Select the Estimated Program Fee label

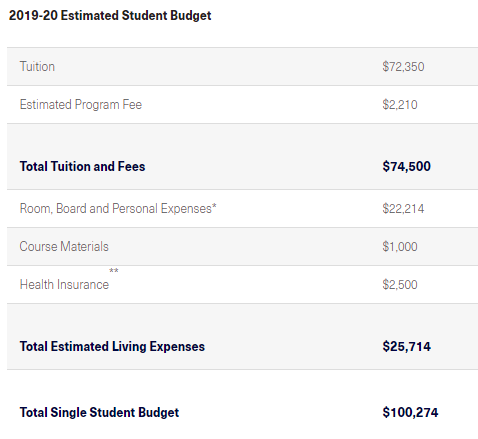click(81, 105)
